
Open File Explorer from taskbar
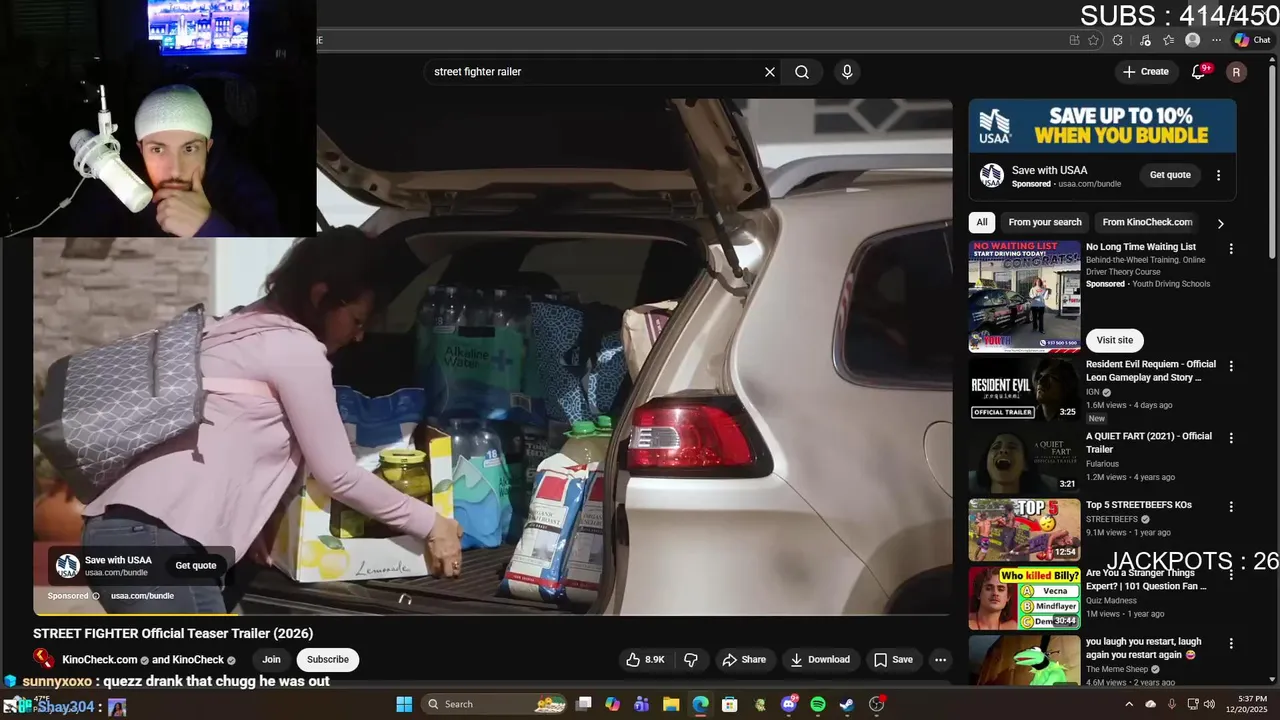(671, 704)
